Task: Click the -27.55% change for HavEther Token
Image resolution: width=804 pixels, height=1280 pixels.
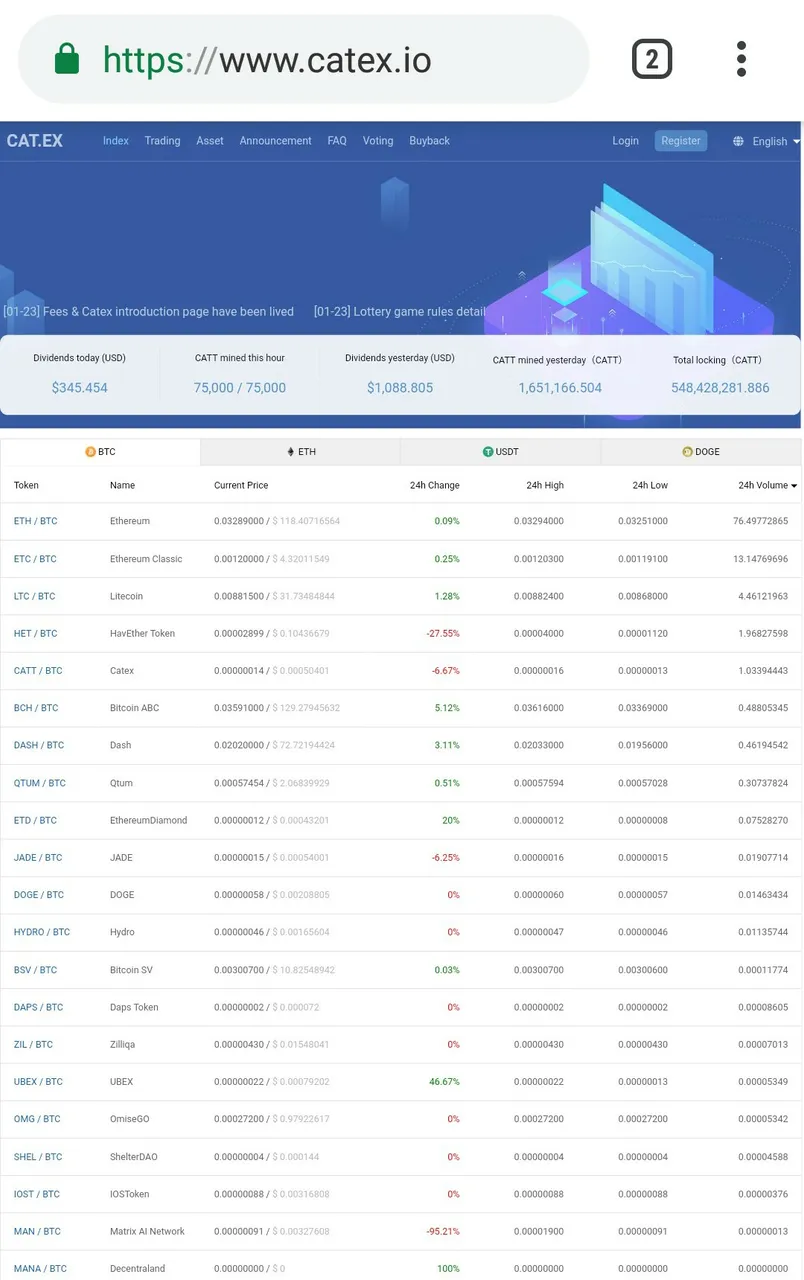Action: 443,634
